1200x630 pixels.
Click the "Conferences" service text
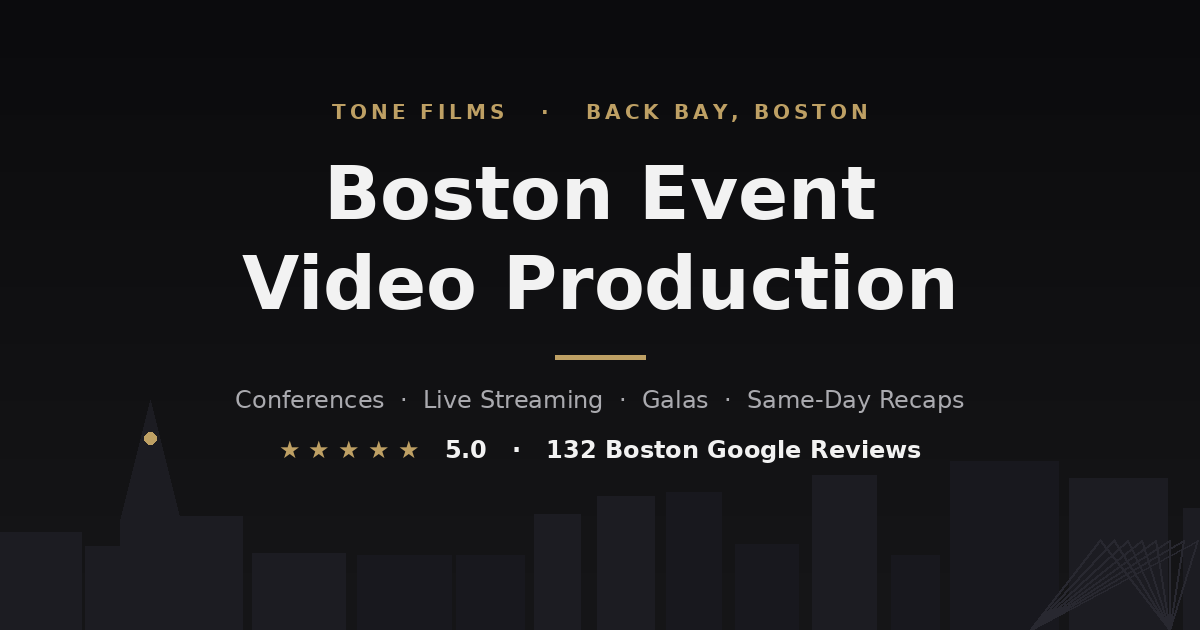tap(309, 400)
